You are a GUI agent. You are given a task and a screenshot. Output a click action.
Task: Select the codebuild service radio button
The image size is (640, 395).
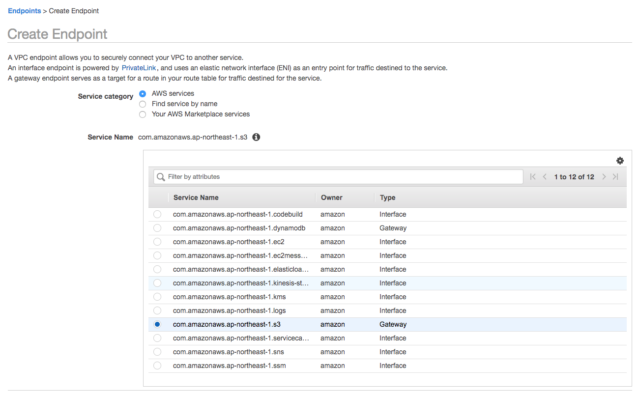[x=157, y=214]
